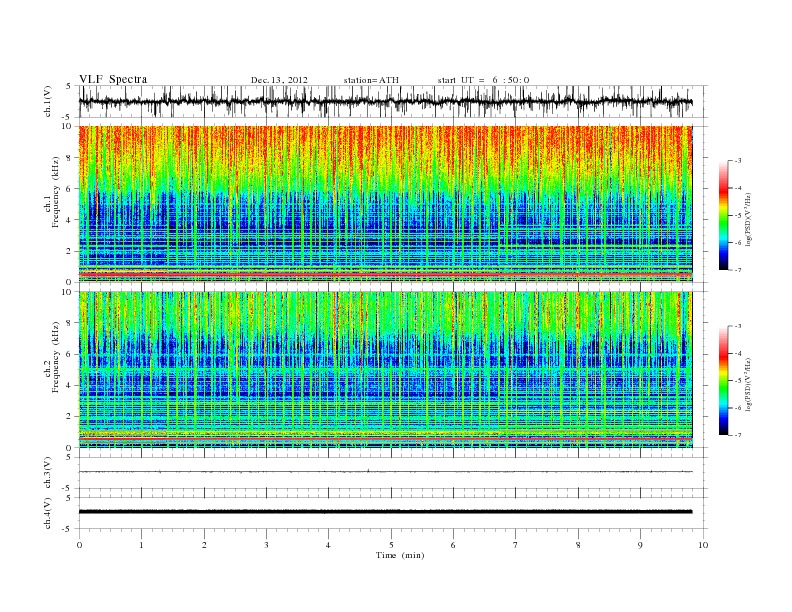Click the "ch.1(V)" axis label
792x612 pixels.
[x=48, y=102]
